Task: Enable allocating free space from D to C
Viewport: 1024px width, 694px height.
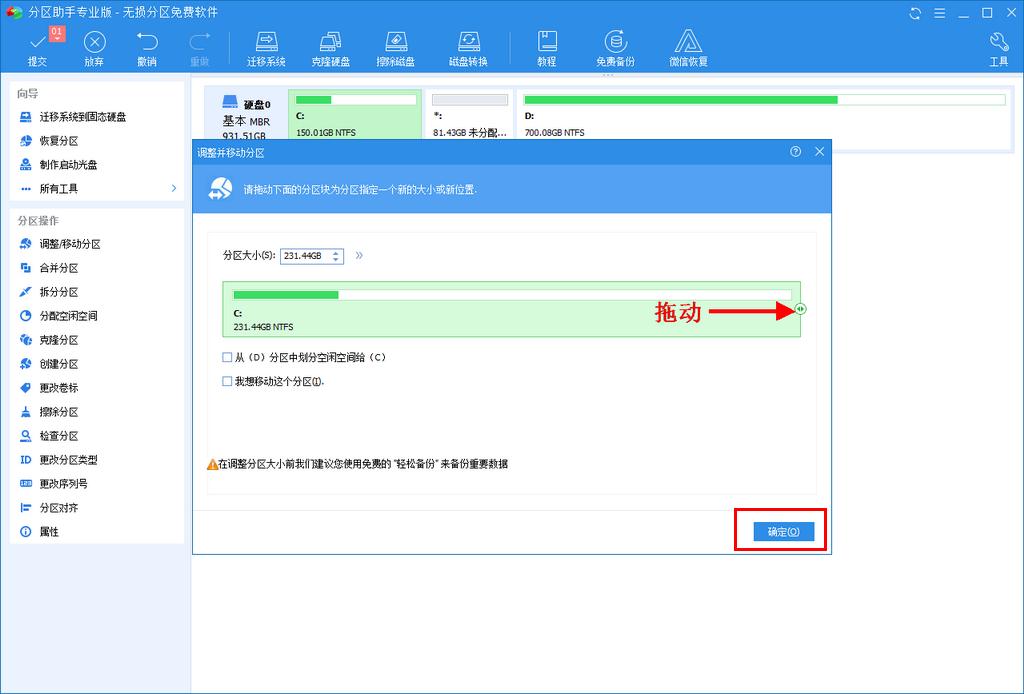Action: click(x=227, y=358)
